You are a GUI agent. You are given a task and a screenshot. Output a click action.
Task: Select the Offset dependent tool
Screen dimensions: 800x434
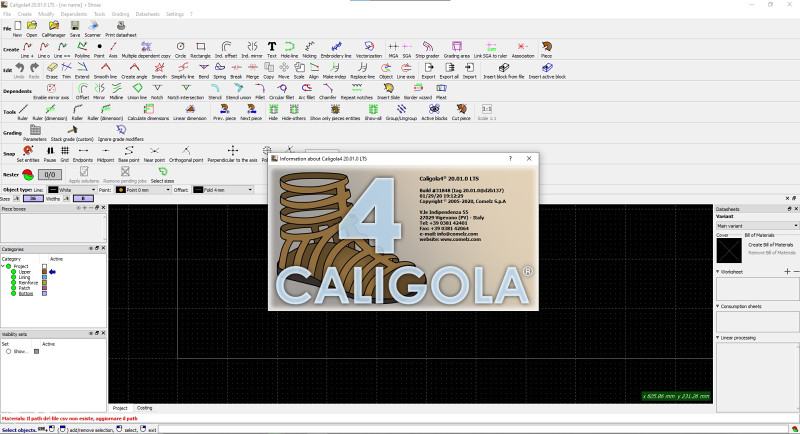(x=83, y=91)
